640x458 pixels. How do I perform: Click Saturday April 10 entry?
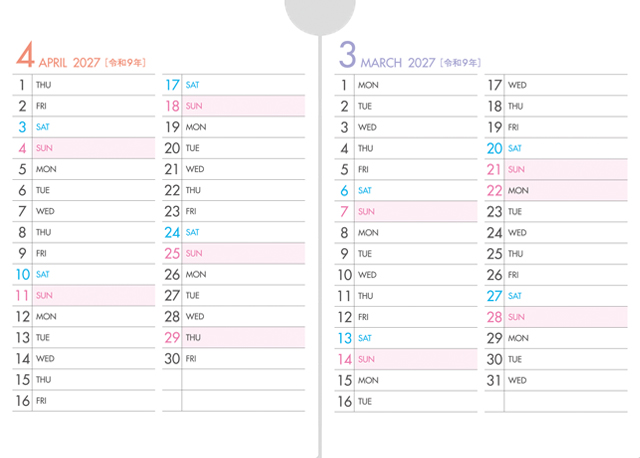click(84, 274)
